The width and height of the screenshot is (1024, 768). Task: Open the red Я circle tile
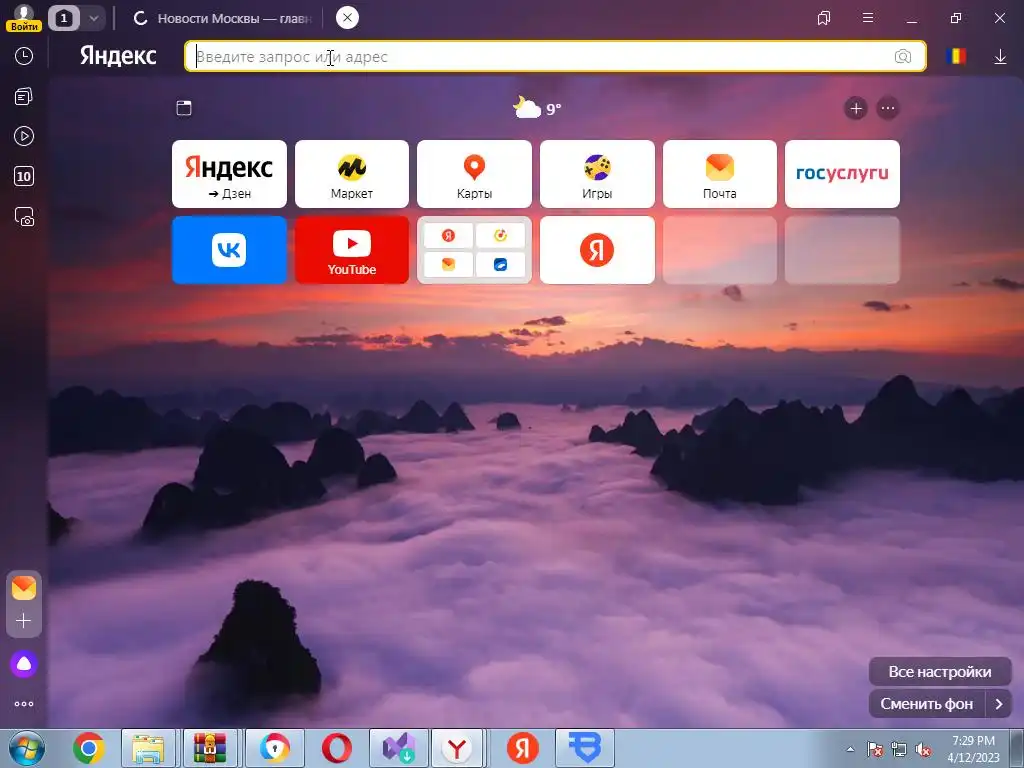[597, 250]
